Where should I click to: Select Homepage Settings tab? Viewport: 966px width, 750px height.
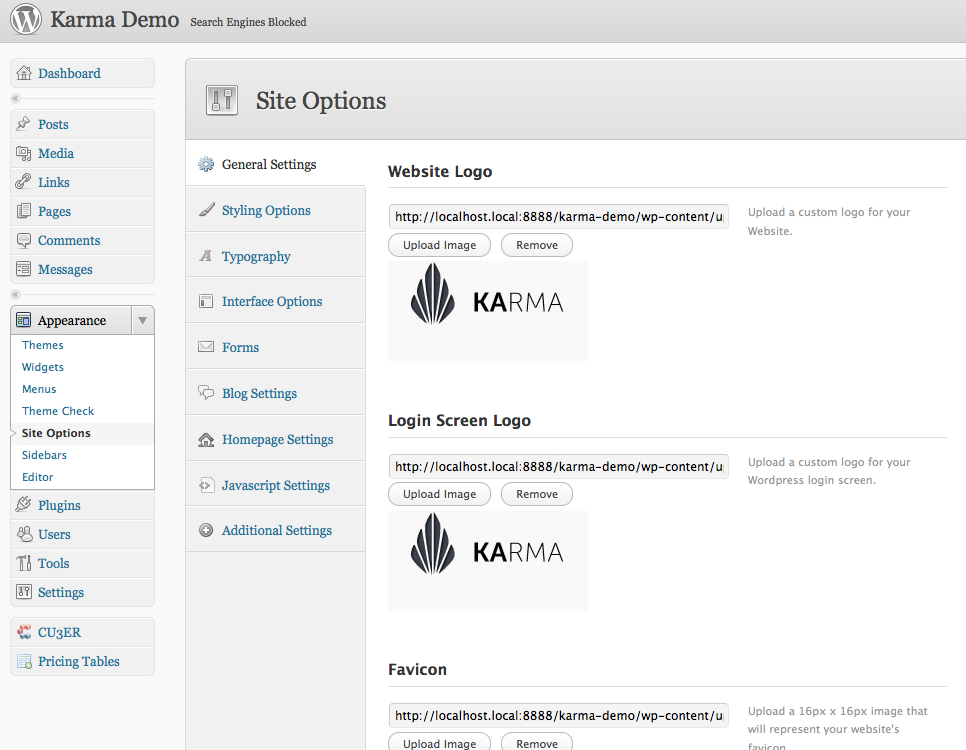click(277, 439)
